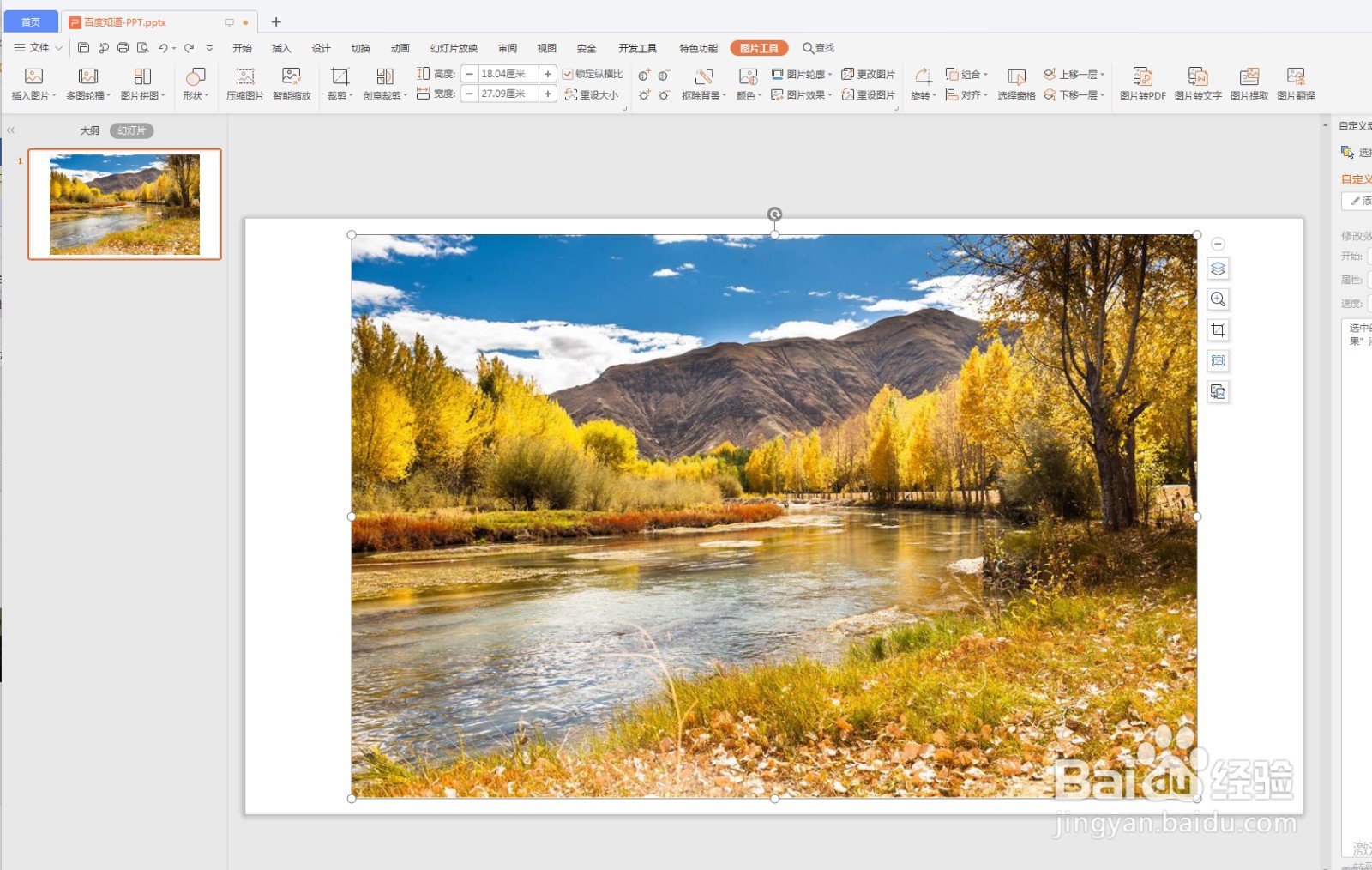Increase height with plus stepper
Image resolution: width=1372 pixels, height=870 pixels.
click(548, 75)
